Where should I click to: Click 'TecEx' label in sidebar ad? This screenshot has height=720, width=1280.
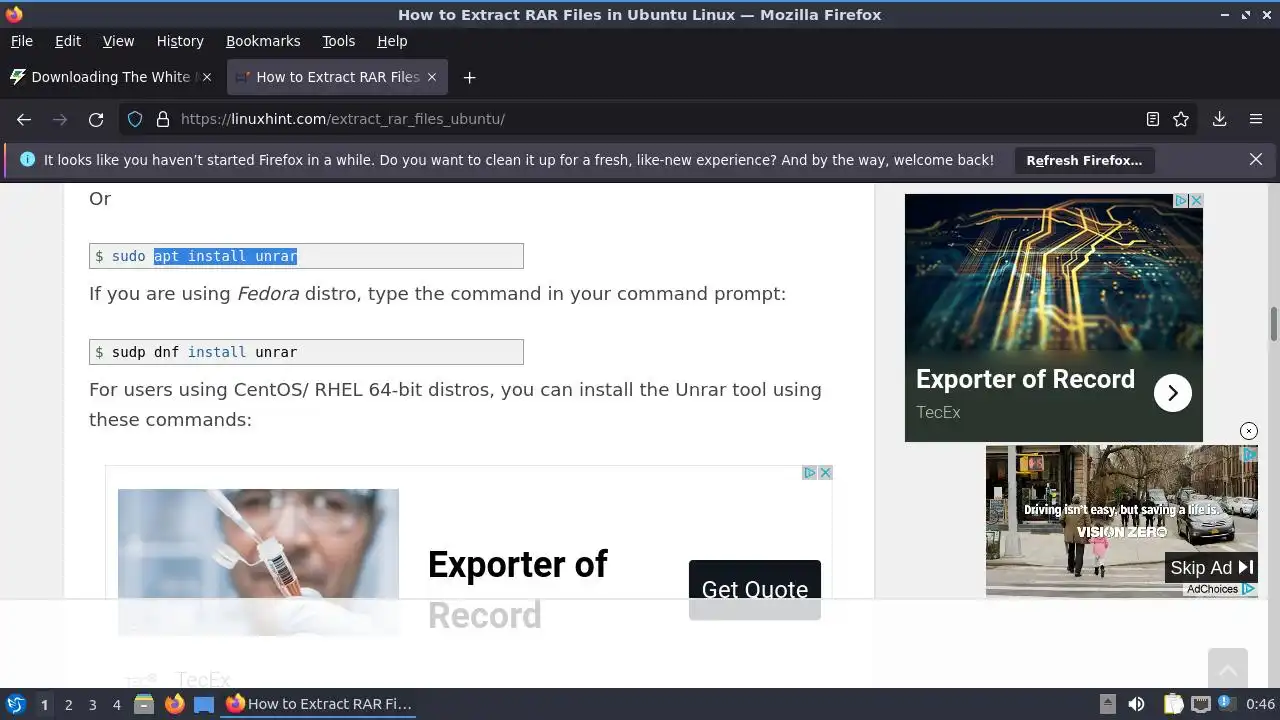(938, 412)
